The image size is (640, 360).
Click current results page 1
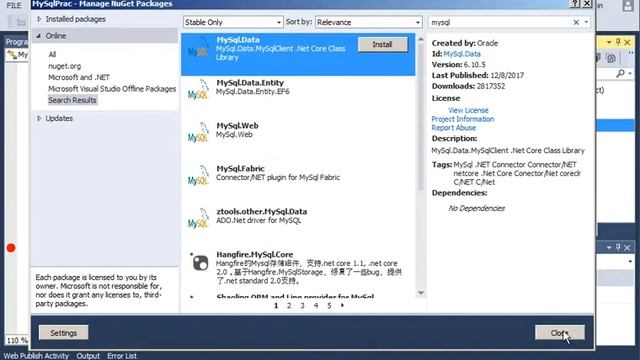tap(276, 305)
